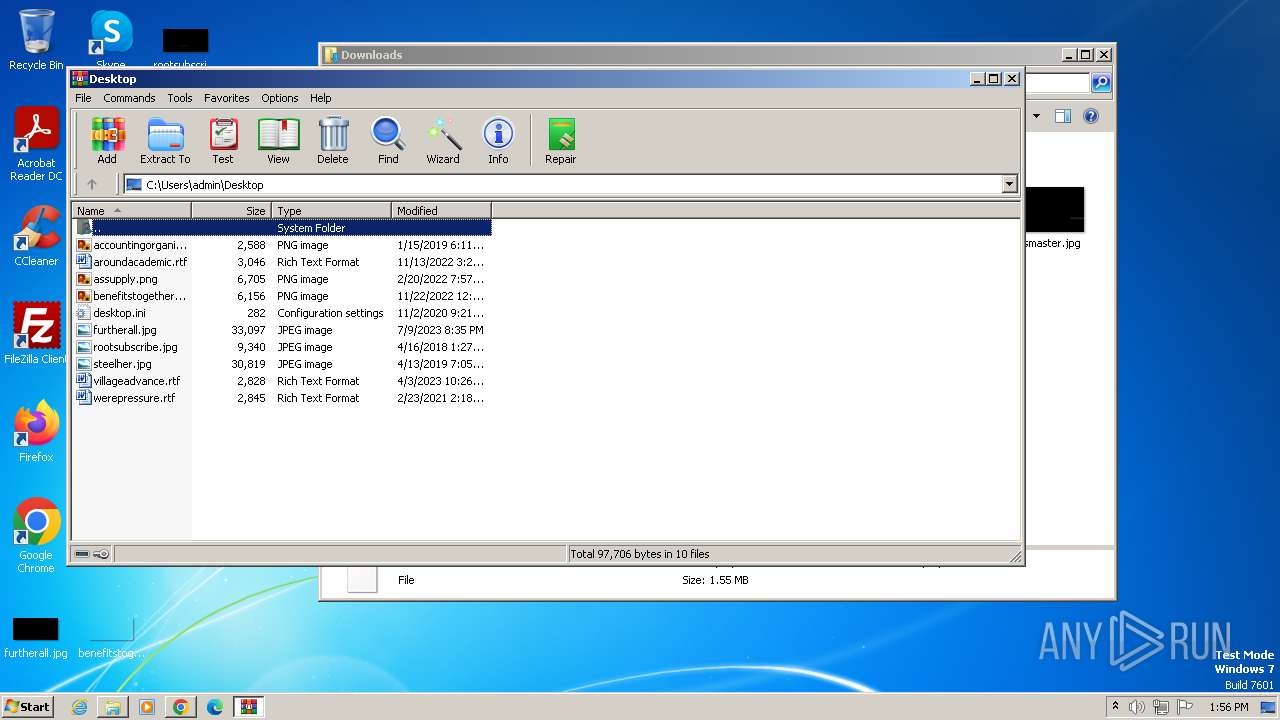This screenshot has width=1280, height=720.
Task: Click furtherall.jpg desktop icon
Action: [x=36, y=637]
